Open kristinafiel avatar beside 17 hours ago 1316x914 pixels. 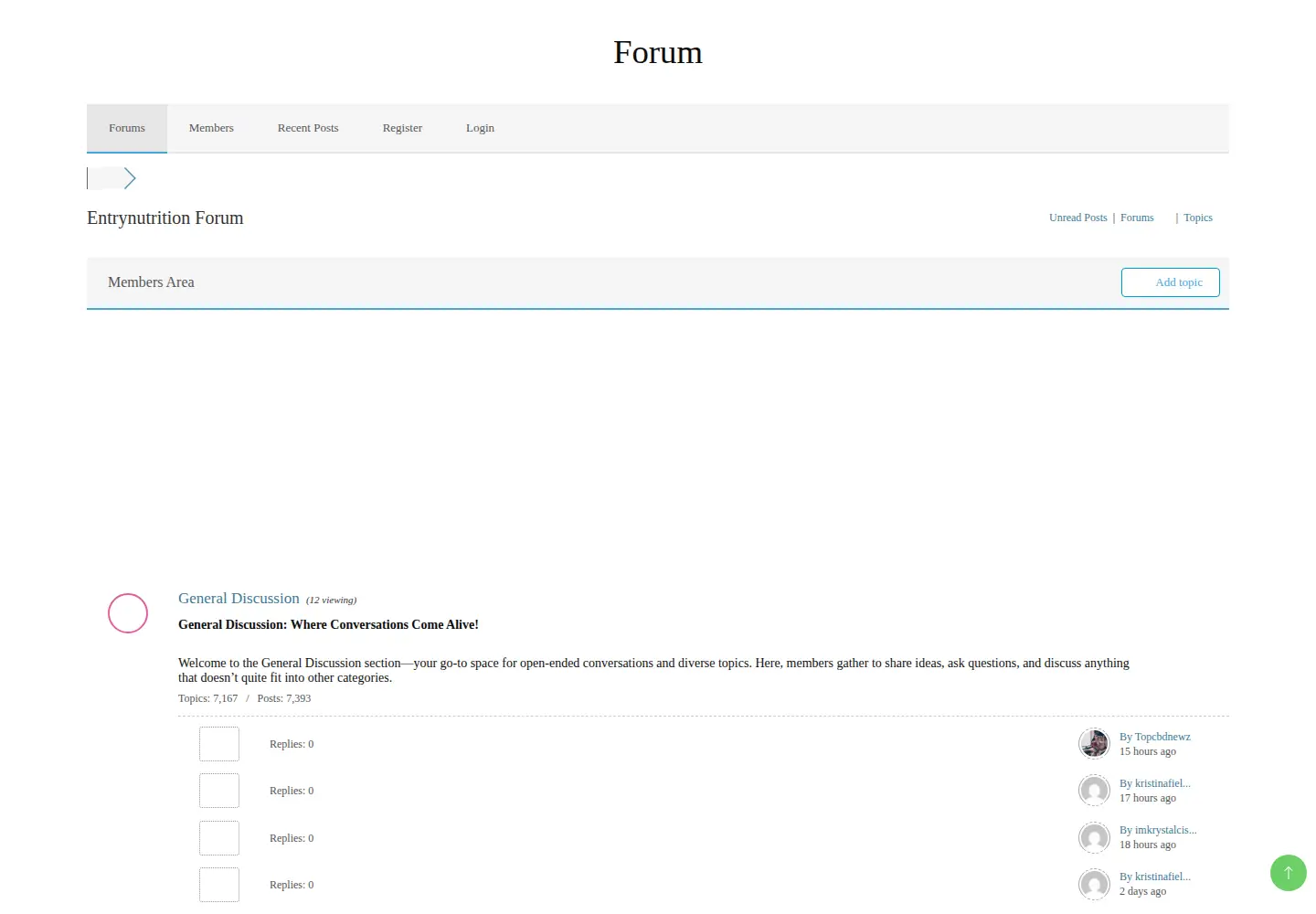click(x=1094, y=791)
